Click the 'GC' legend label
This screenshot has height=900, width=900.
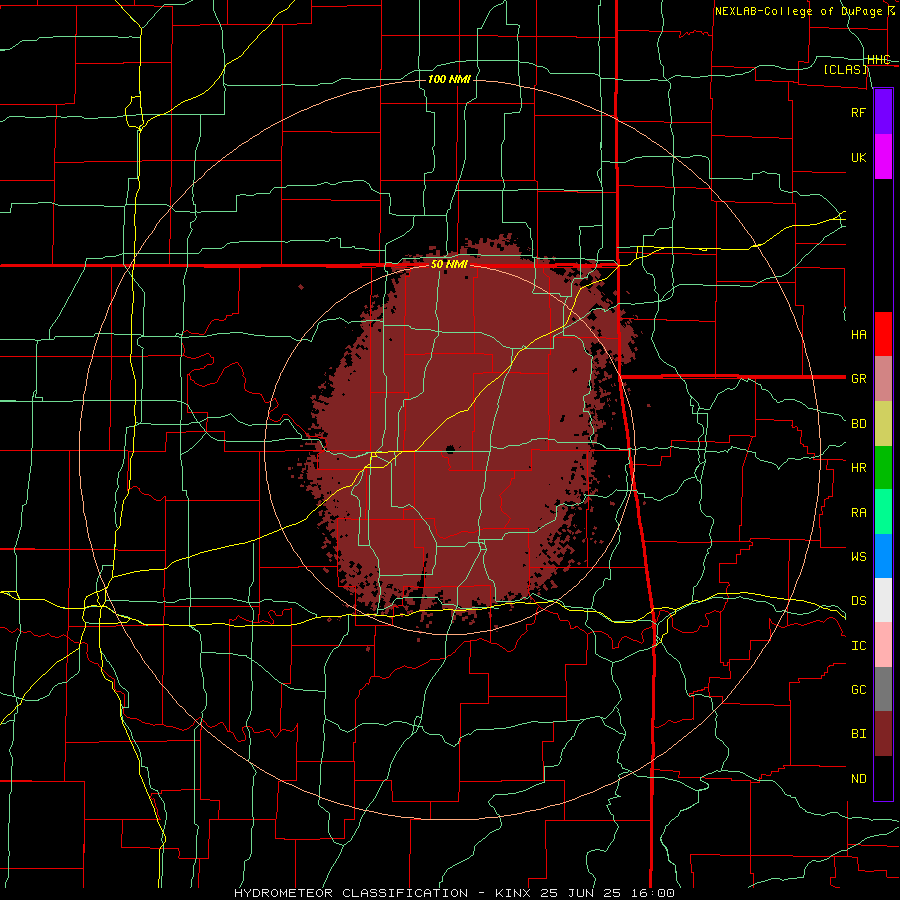[x=859, y=689]
